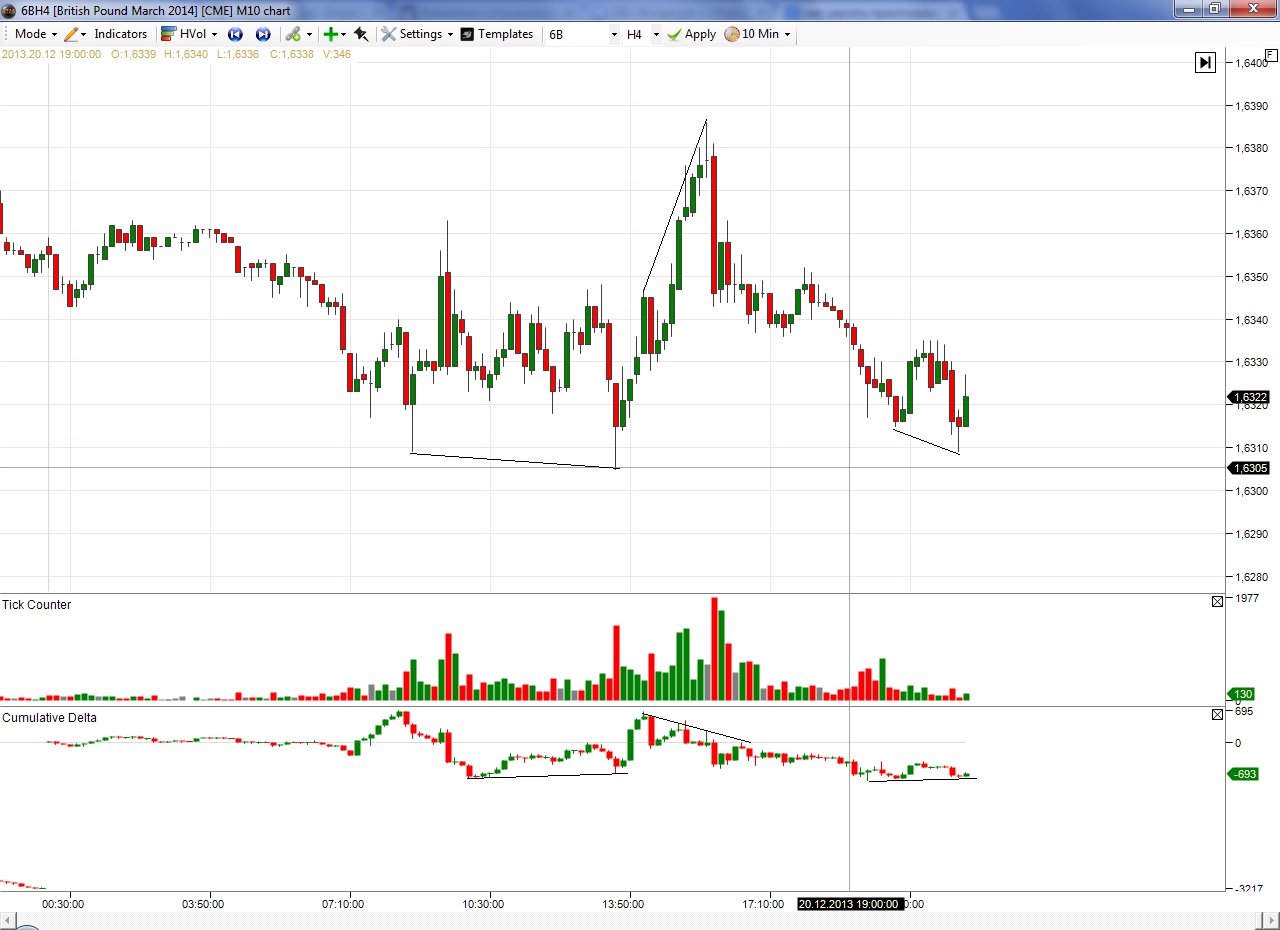1280x930 pixels.
Task: Click the Tick Counter panel label
Action: (x=37, y=605)
